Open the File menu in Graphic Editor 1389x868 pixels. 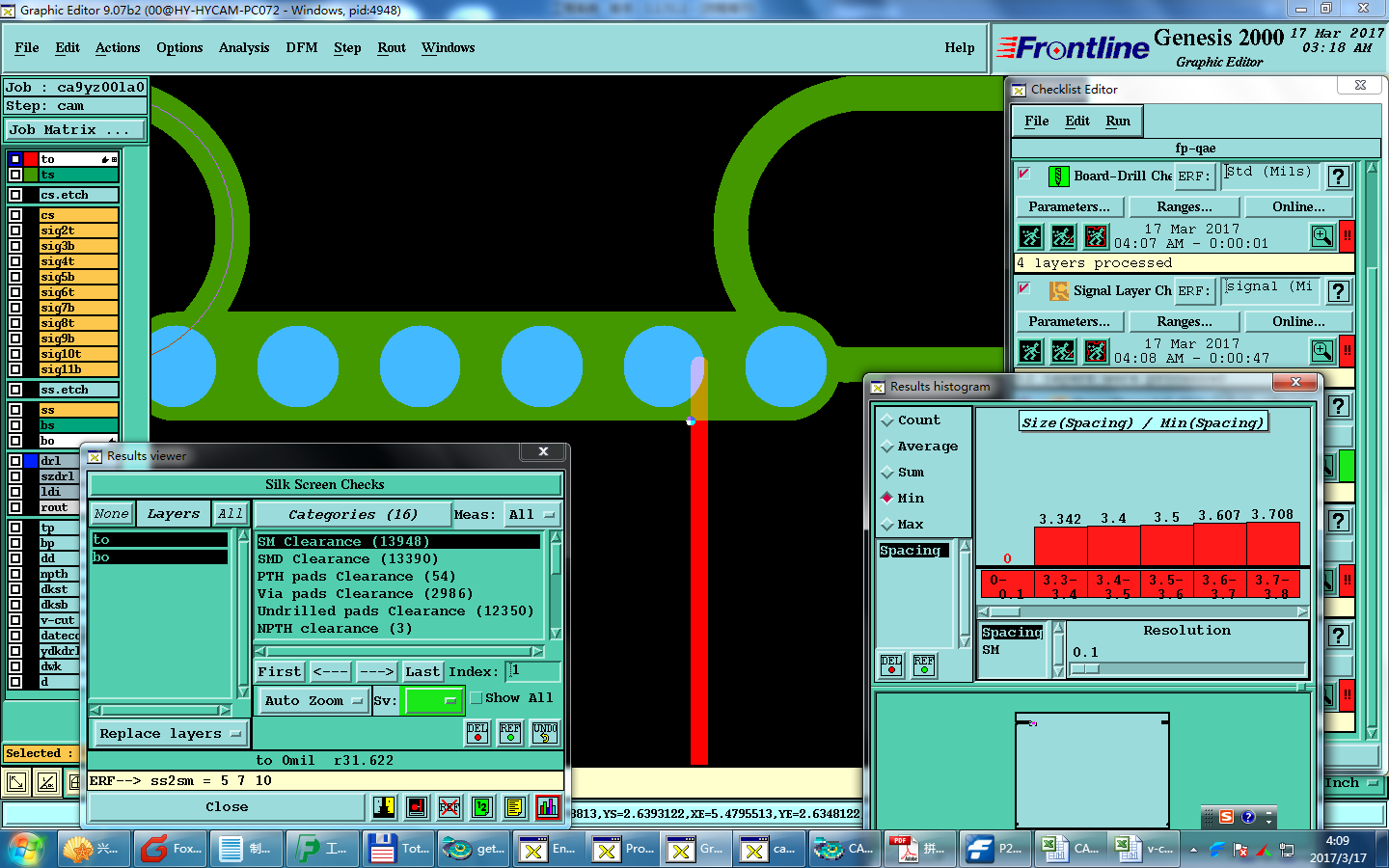[27, 47]
